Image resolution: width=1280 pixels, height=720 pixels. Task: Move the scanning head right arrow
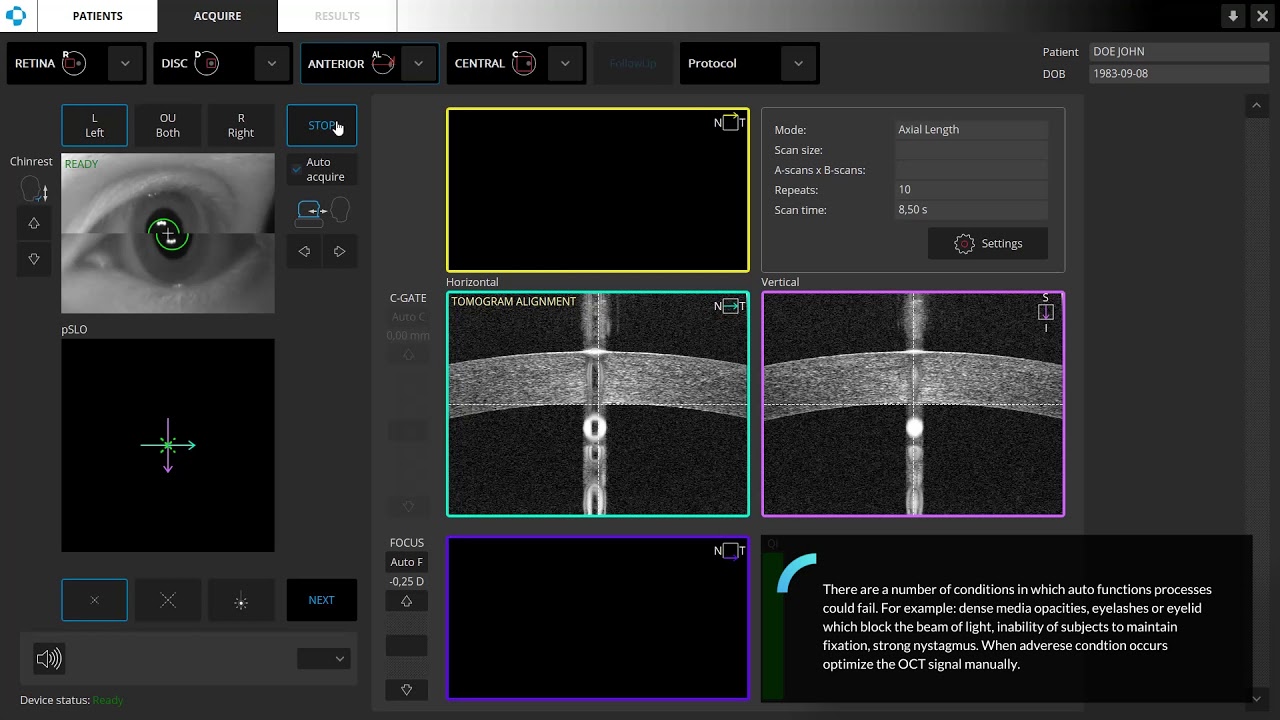(x=339, y=251)
